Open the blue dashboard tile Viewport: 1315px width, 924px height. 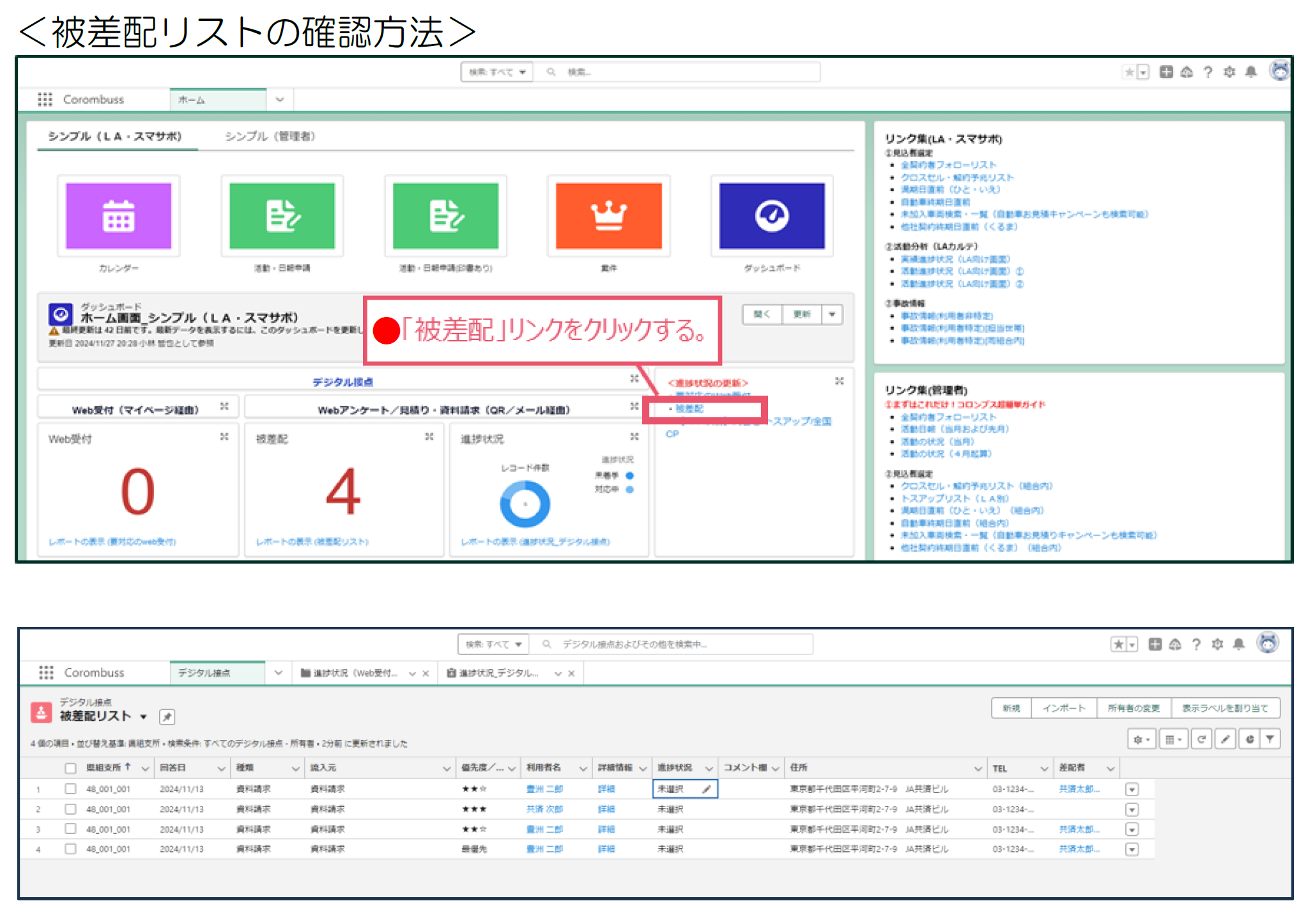pyautogui.click(x=771, y=216)
